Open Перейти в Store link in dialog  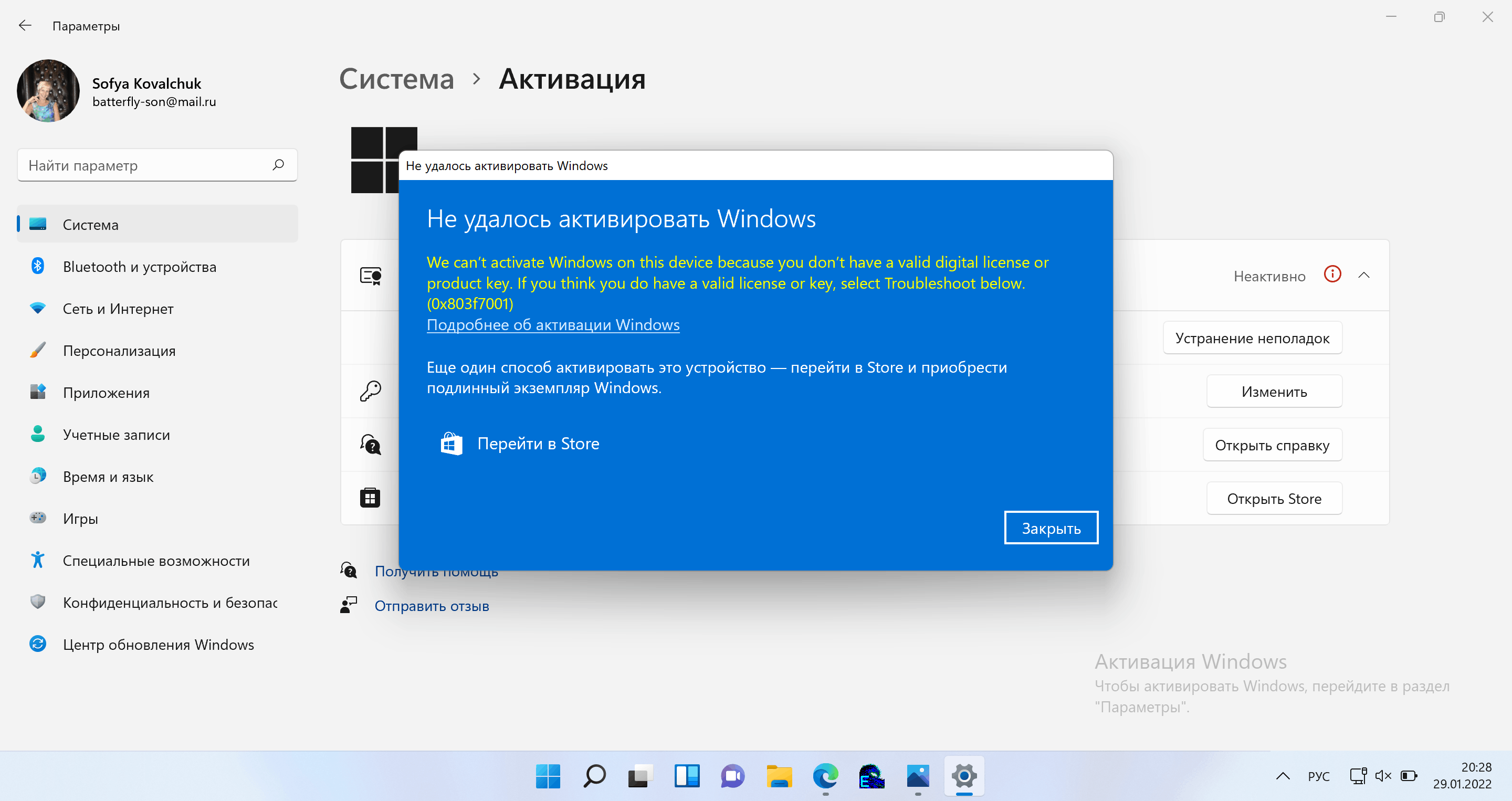pos(538,443)
